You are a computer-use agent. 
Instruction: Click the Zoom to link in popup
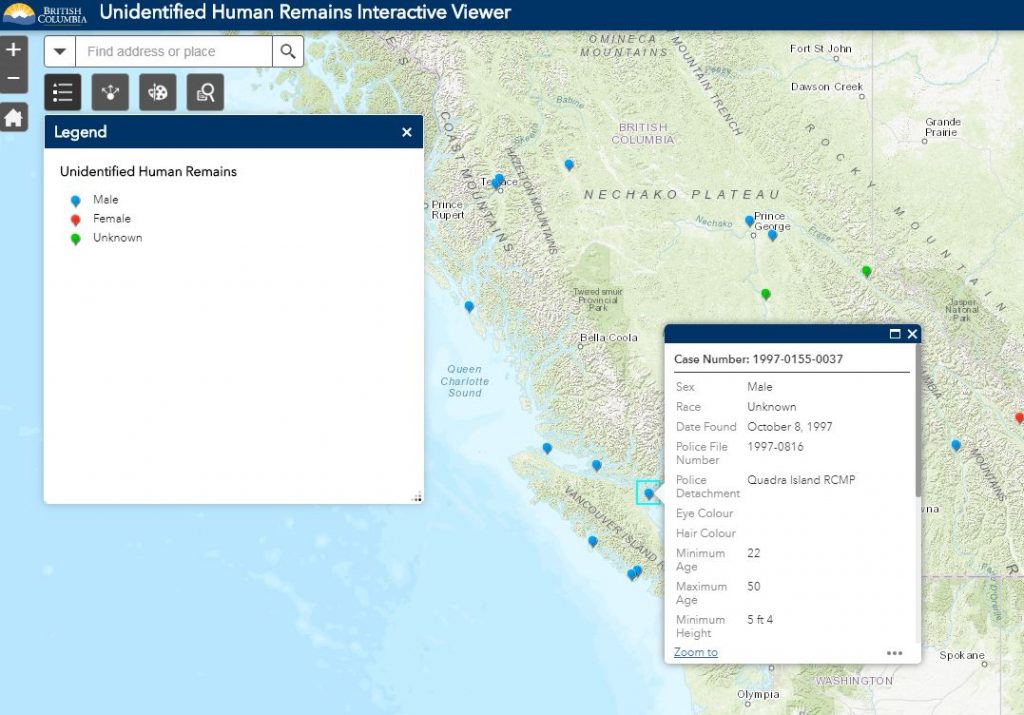pos(694,652)
